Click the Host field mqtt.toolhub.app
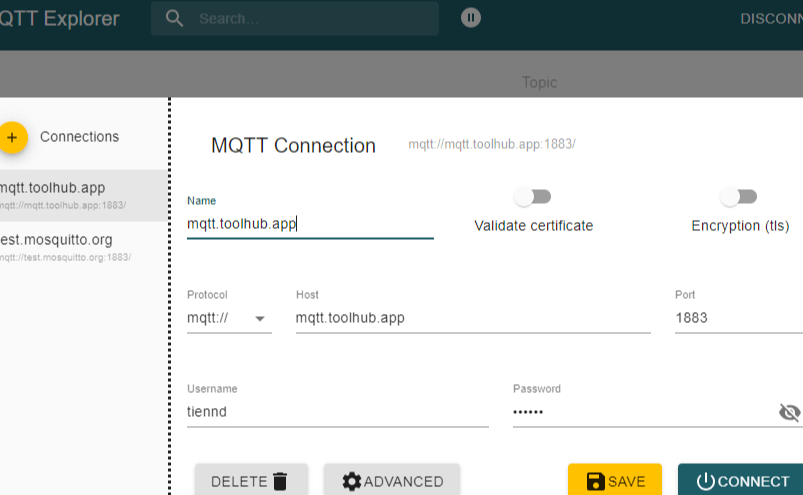 [x=473, y=318]
